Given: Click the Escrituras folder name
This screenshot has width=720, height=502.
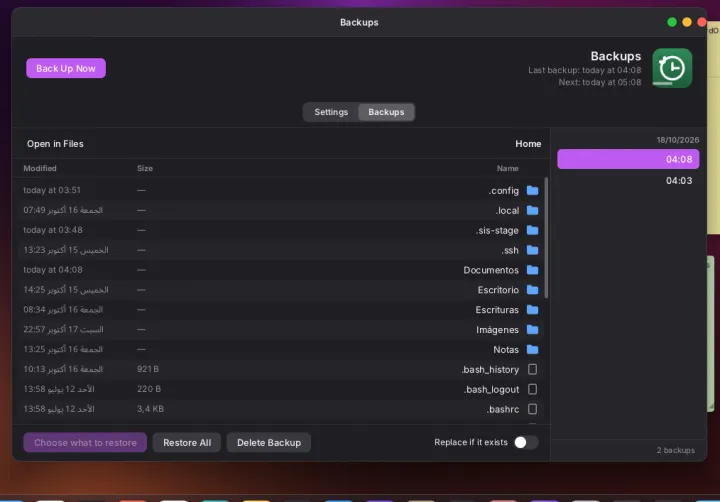Looking at the screenshot, I should 497,310.
